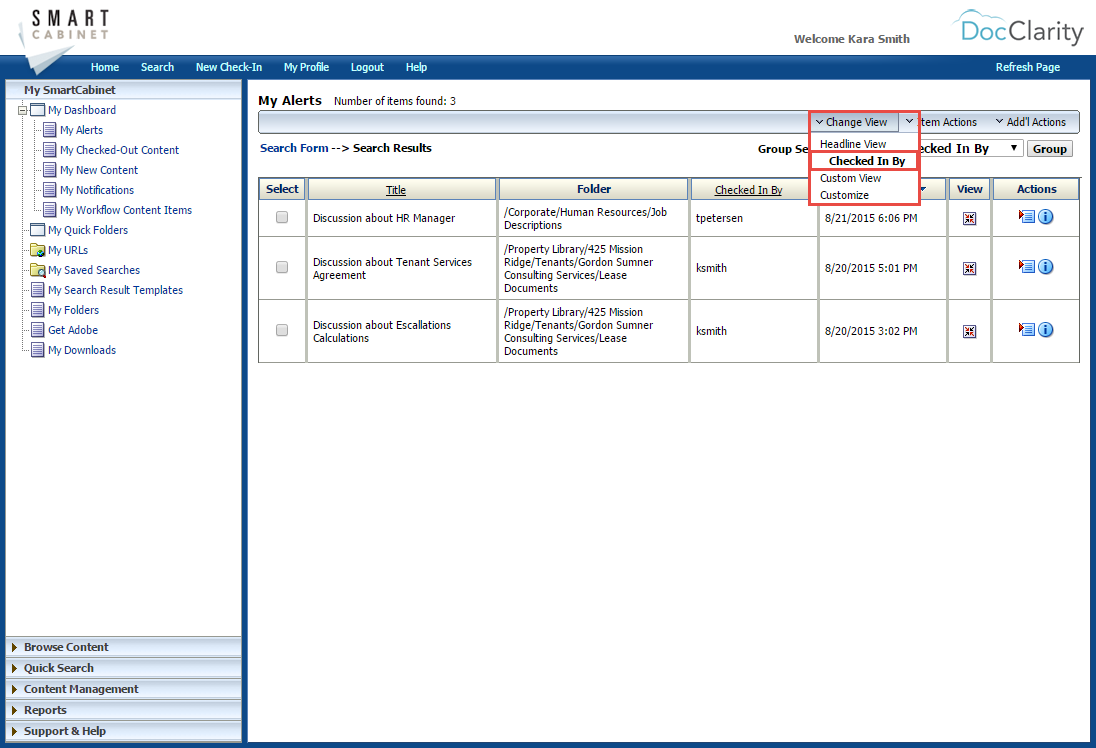Open the info icon for Discussion about HR Manager
This screenshot has height=748, width=1096.
pyautogui.click(x=1046, y=216)
